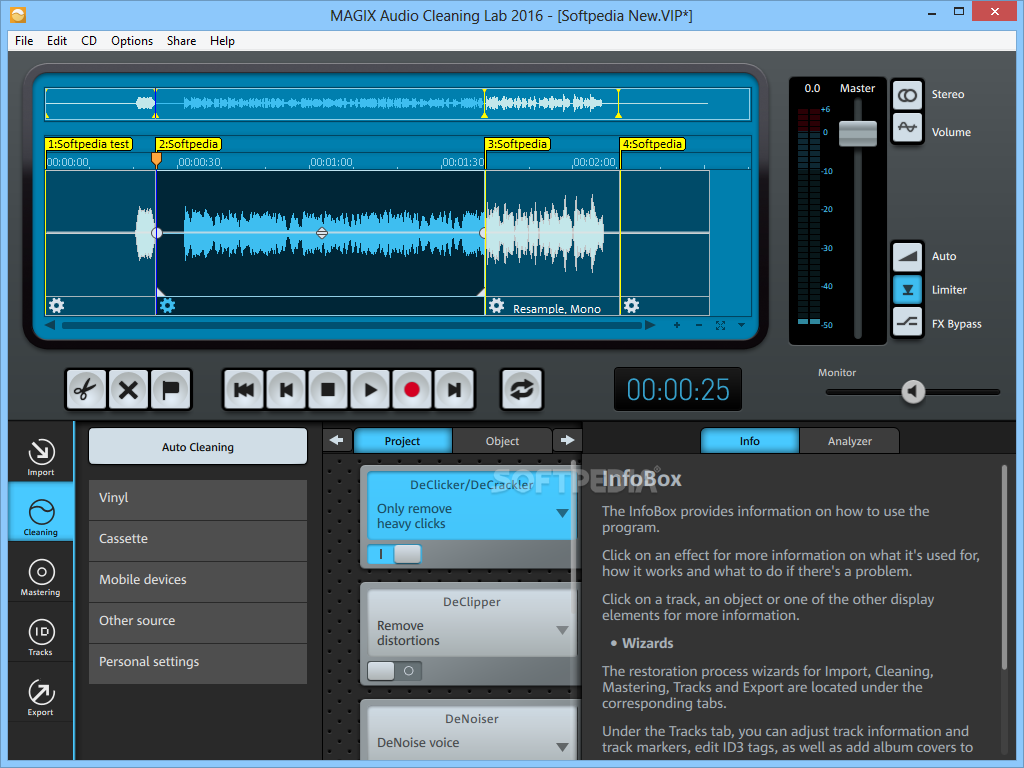Image resolution: width=1024 pixels, height=768 pixels.
Task: Toggle the Limiter button
Action: tap(907, 289)
